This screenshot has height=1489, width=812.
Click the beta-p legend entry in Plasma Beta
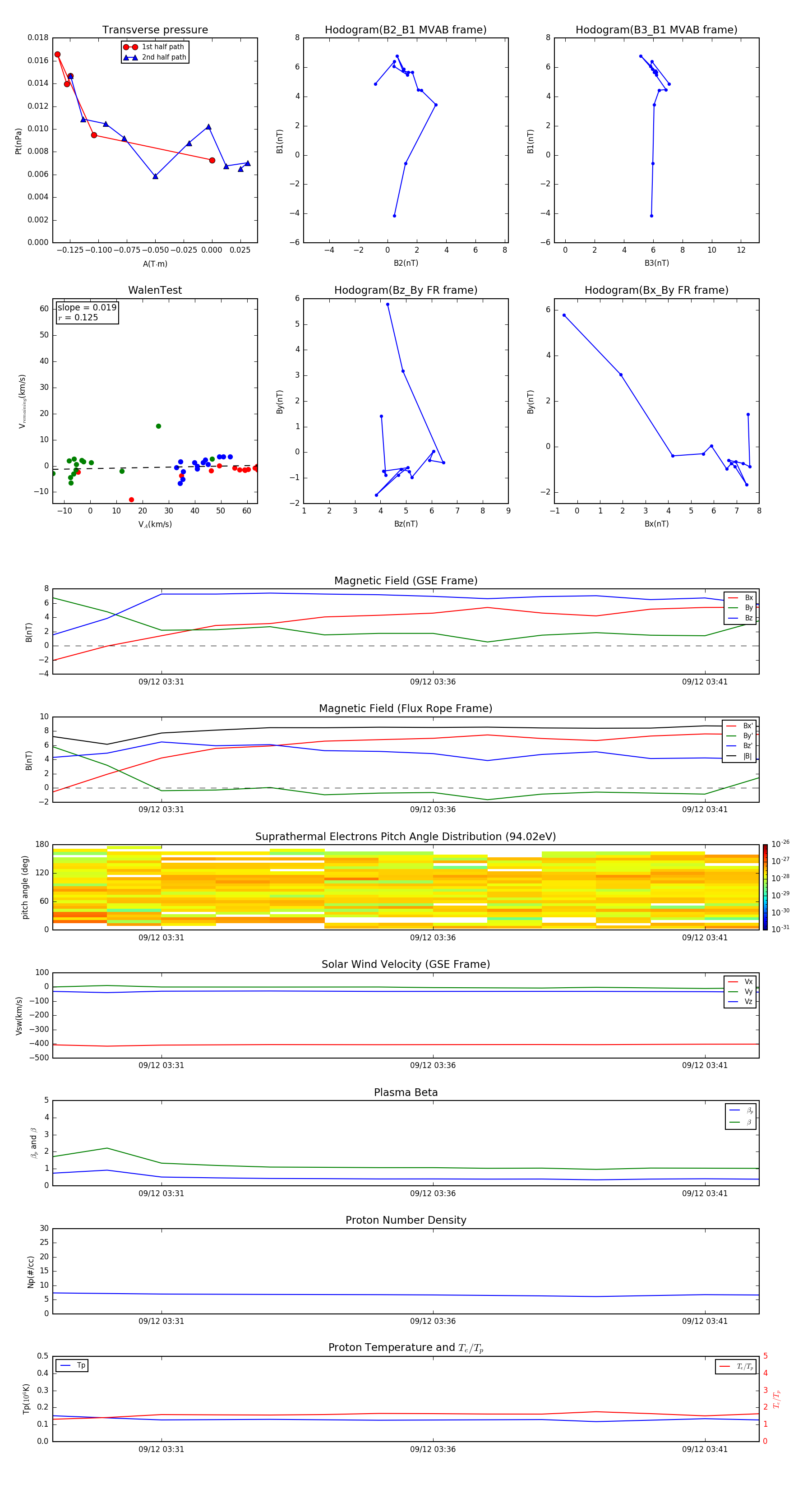(741, 1110)
